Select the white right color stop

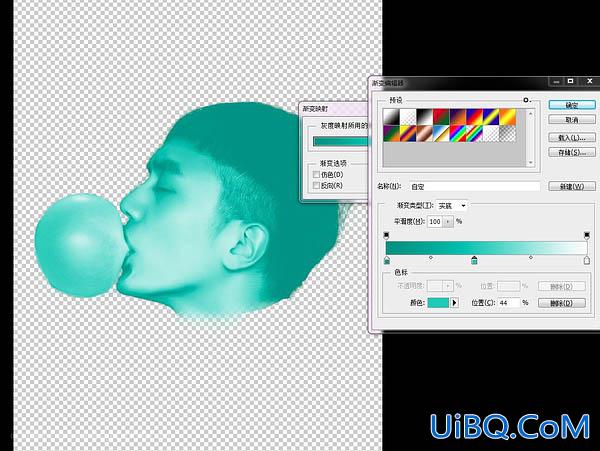[587, 261]
